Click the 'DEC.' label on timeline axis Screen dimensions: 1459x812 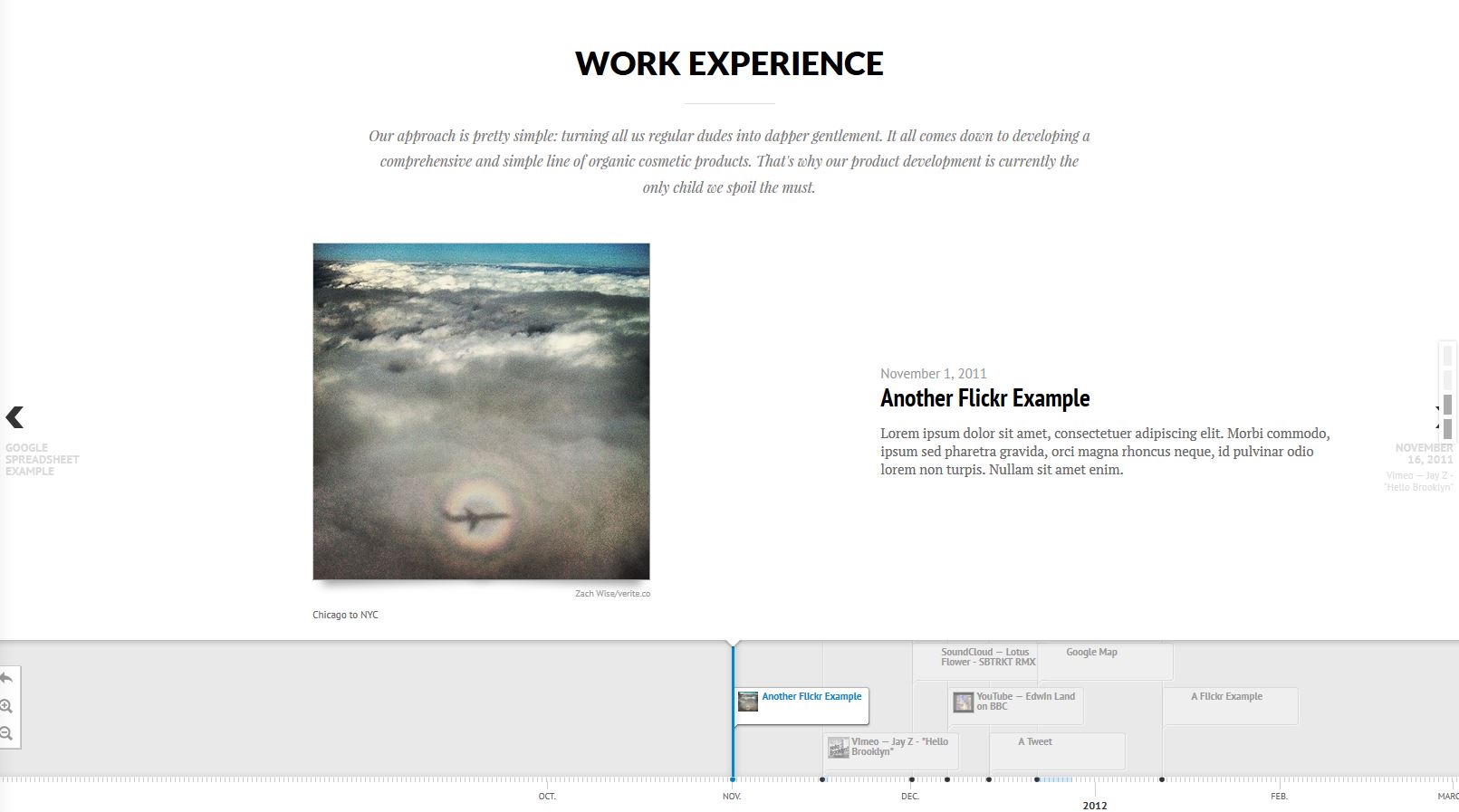[x=910, y=797]
